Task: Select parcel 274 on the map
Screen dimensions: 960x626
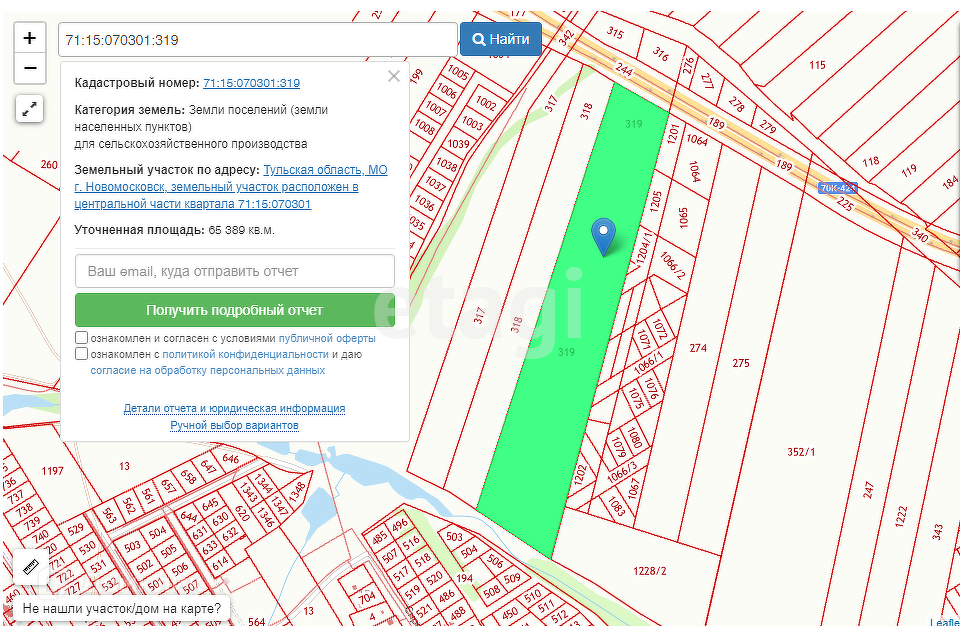Action: [698, 347]
